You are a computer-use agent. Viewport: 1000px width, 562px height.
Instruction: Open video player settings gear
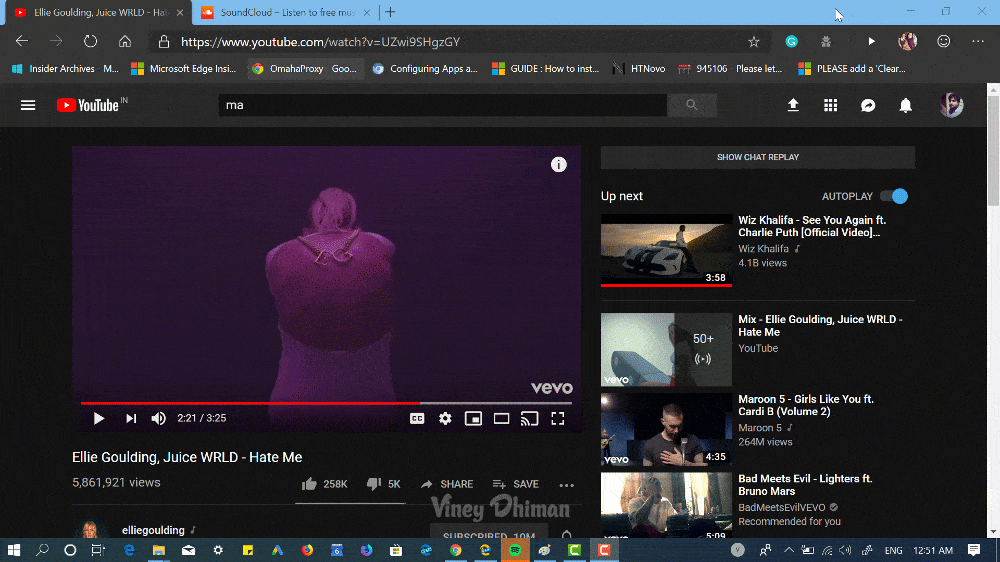click(x=445, y=418)
